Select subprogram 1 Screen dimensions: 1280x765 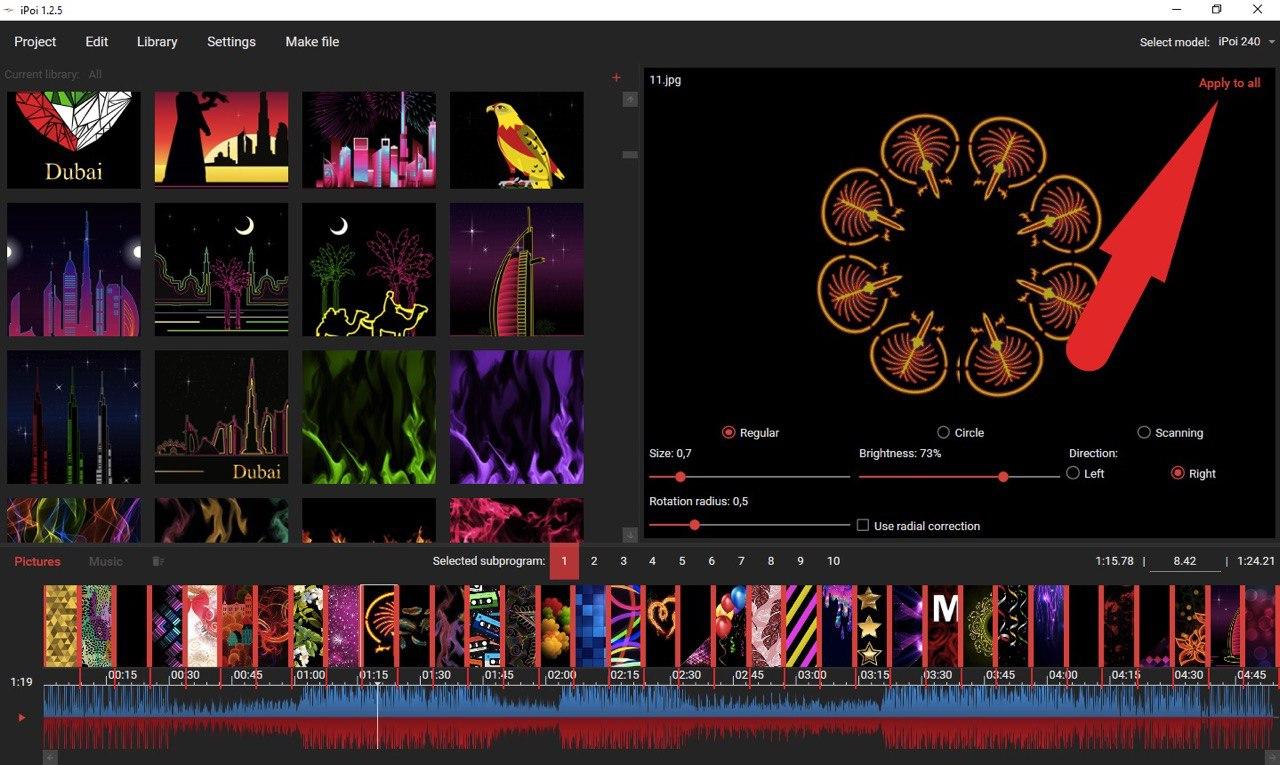coord(564,561)
